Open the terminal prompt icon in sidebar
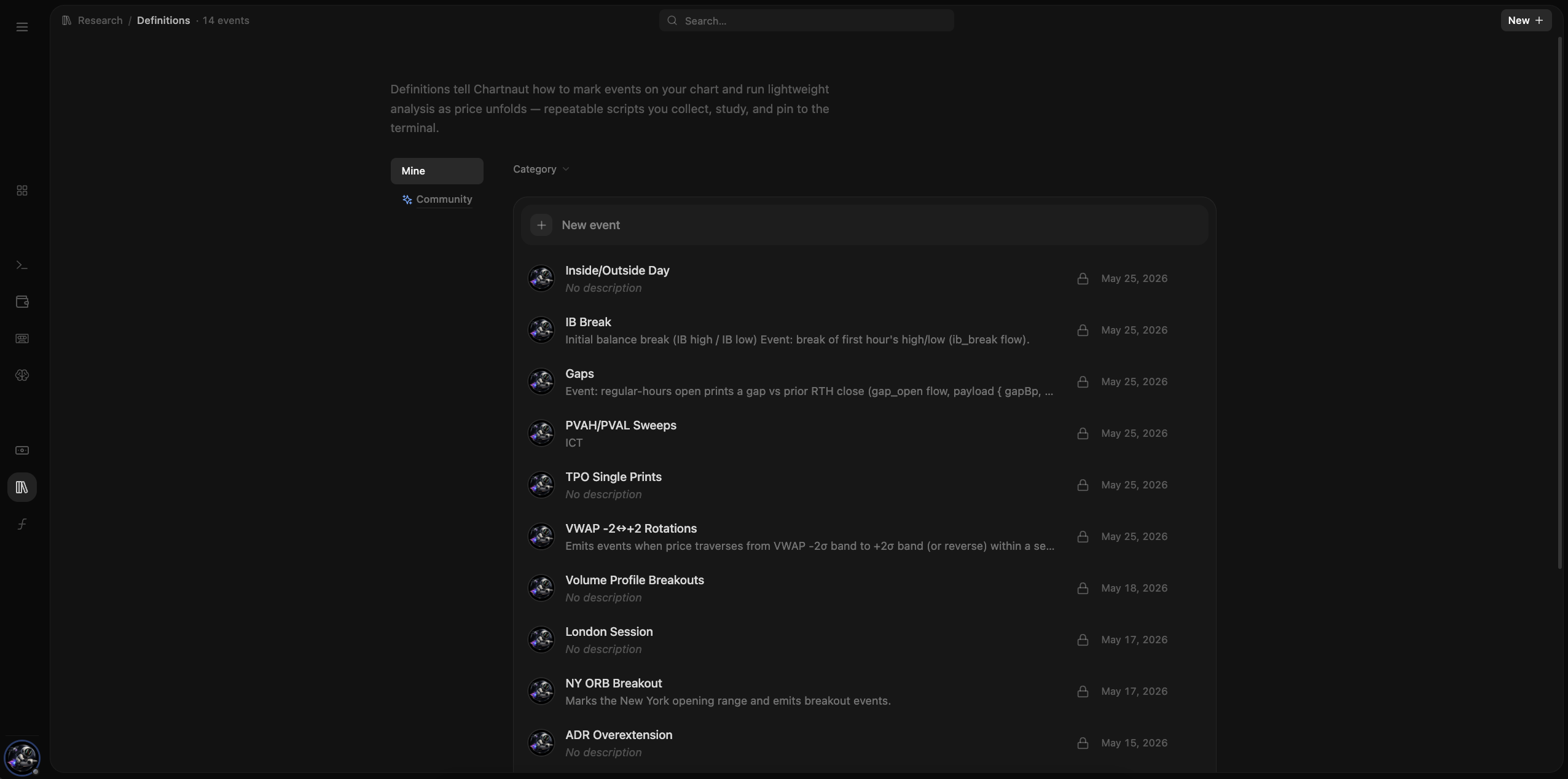Screen dimensions: 1568x779 coord(22,265)
